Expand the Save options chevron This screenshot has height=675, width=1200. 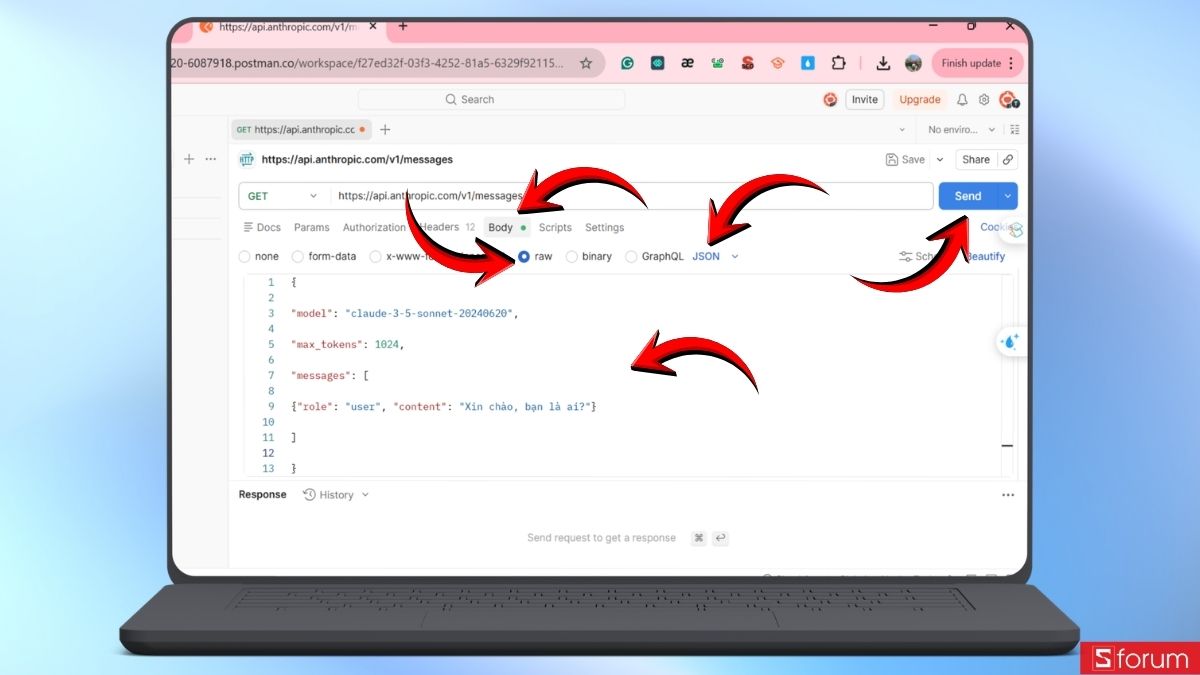tap(940, 160)
